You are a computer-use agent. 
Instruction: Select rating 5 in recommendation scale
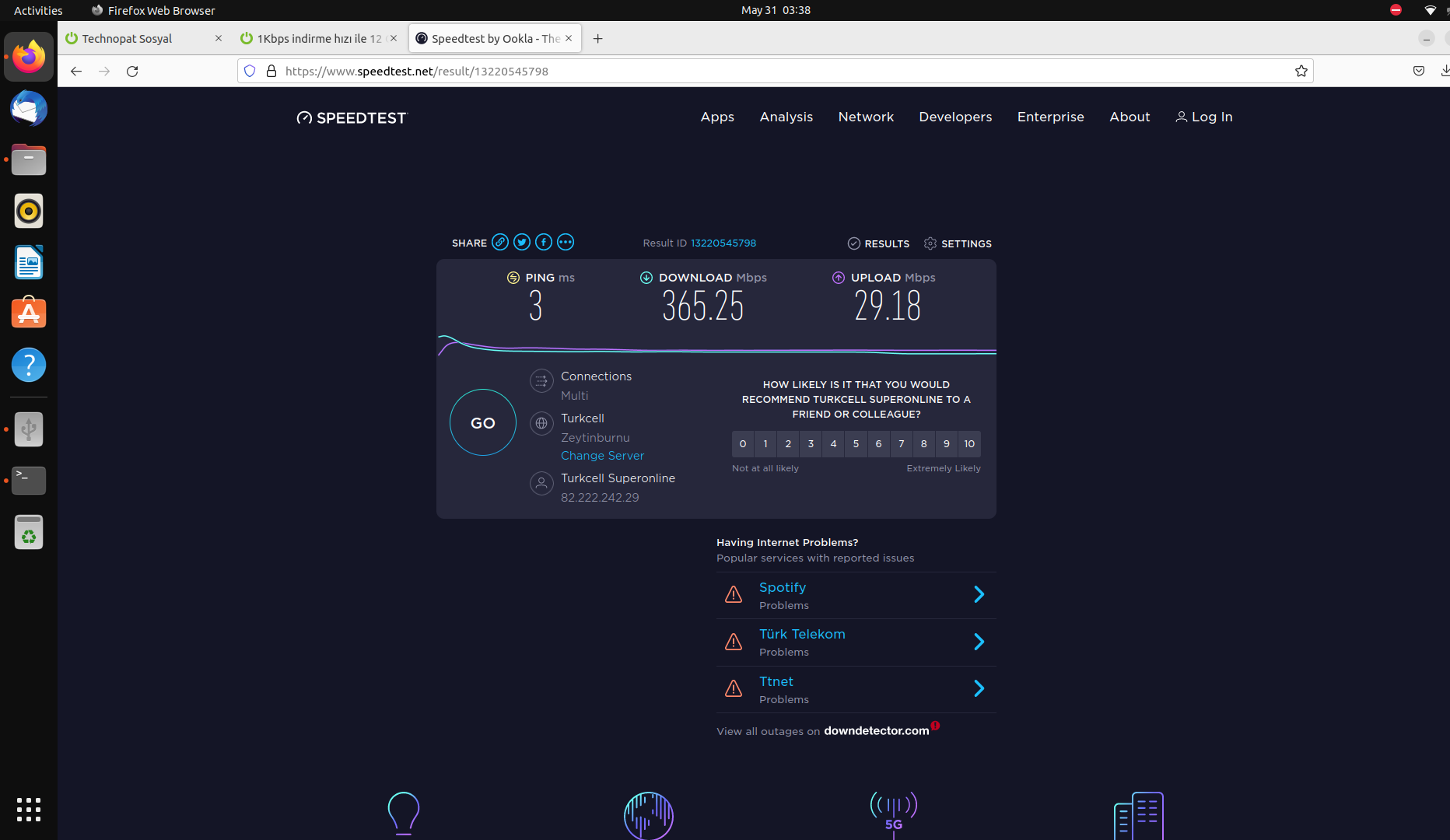[856, 444]
